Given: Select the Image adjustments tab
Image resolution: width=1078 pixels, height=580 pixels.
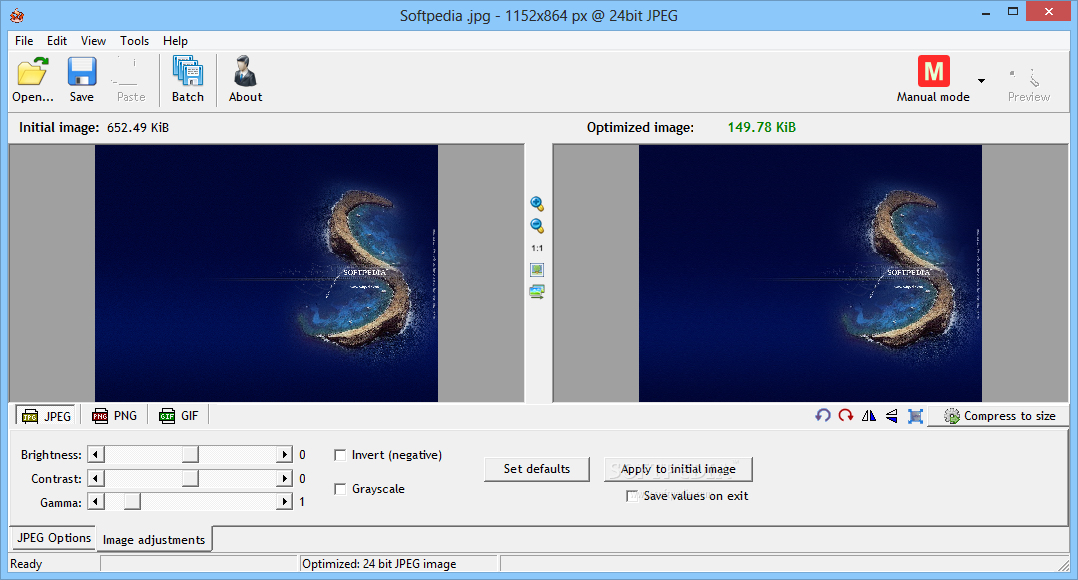Looking at the screenshot, I should click(x=154, y=539).
